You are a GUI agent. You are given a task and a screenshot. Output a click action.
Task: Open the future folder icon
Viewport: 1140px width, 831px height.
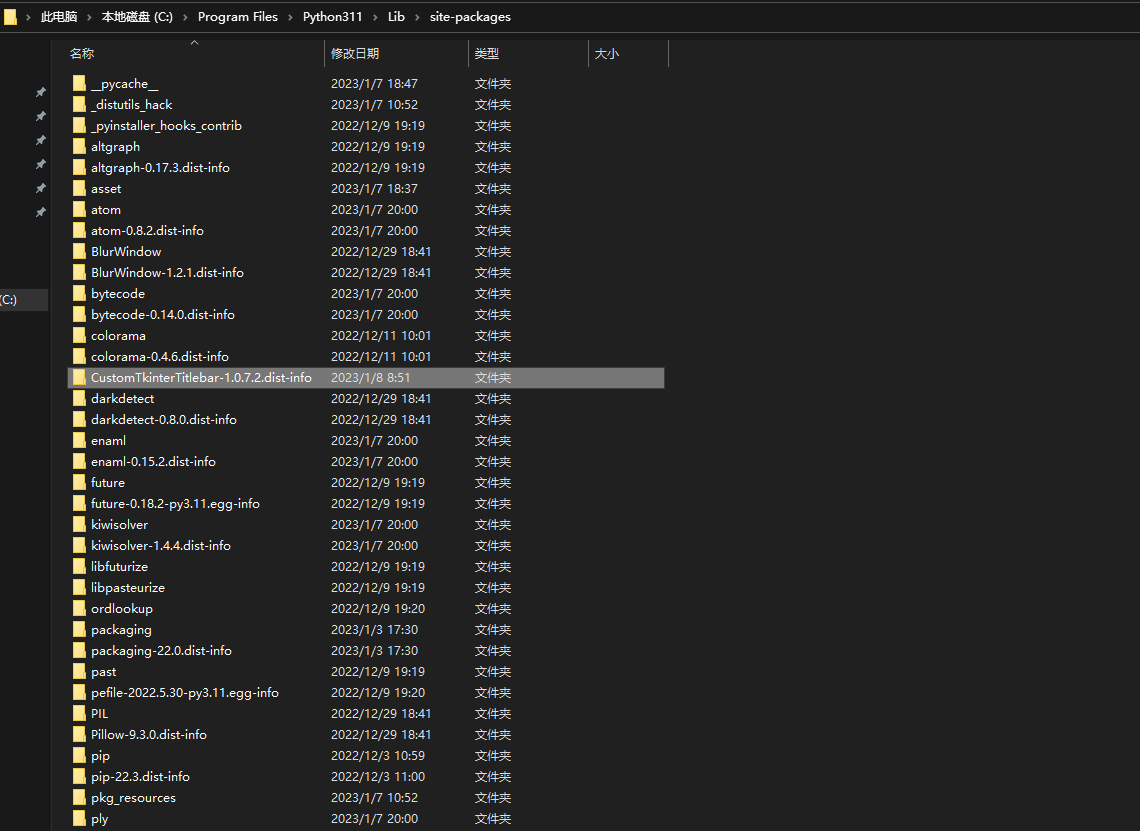coord(79,482)
